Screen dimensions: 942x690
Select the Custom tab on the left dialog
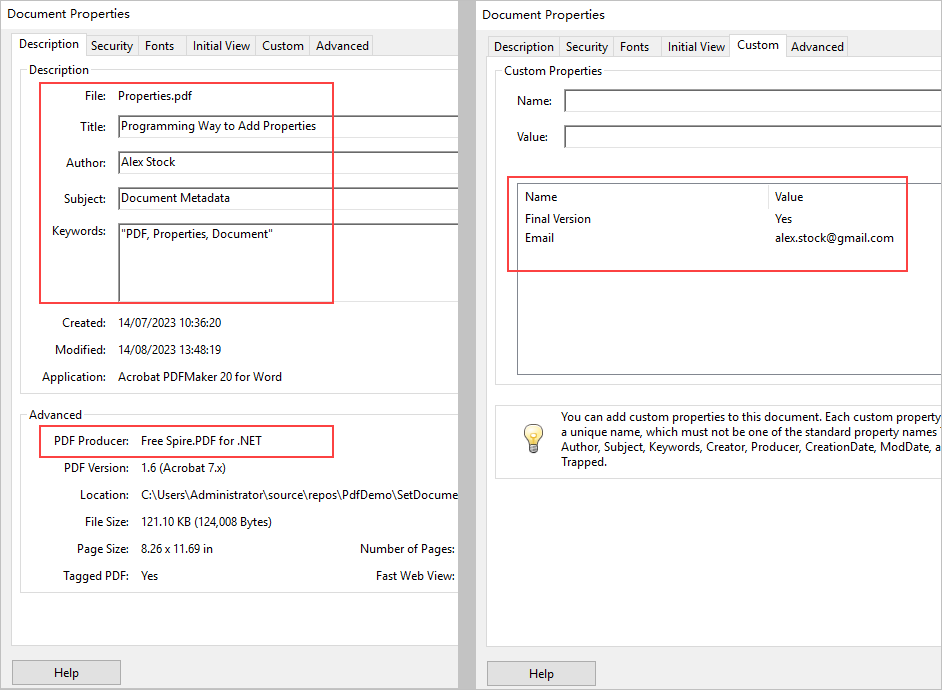[x=282, y=44]
